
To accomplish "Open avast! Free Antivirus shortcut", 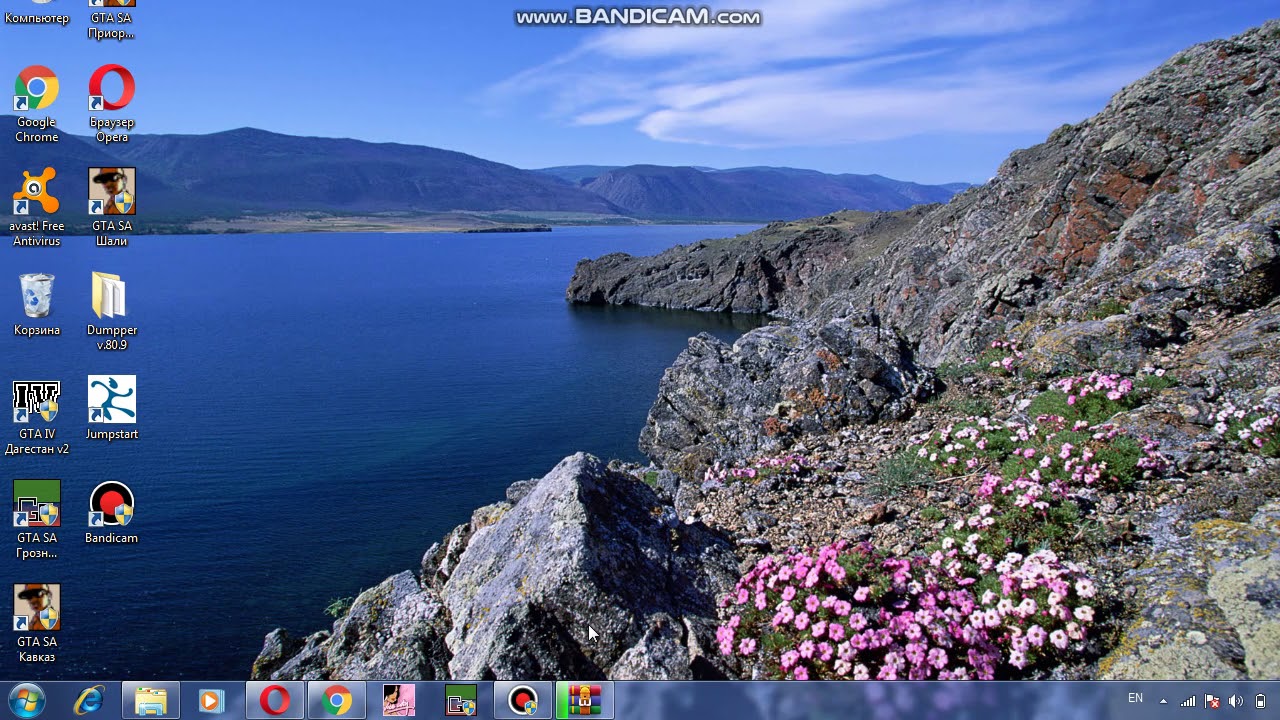I will point(37,208).
